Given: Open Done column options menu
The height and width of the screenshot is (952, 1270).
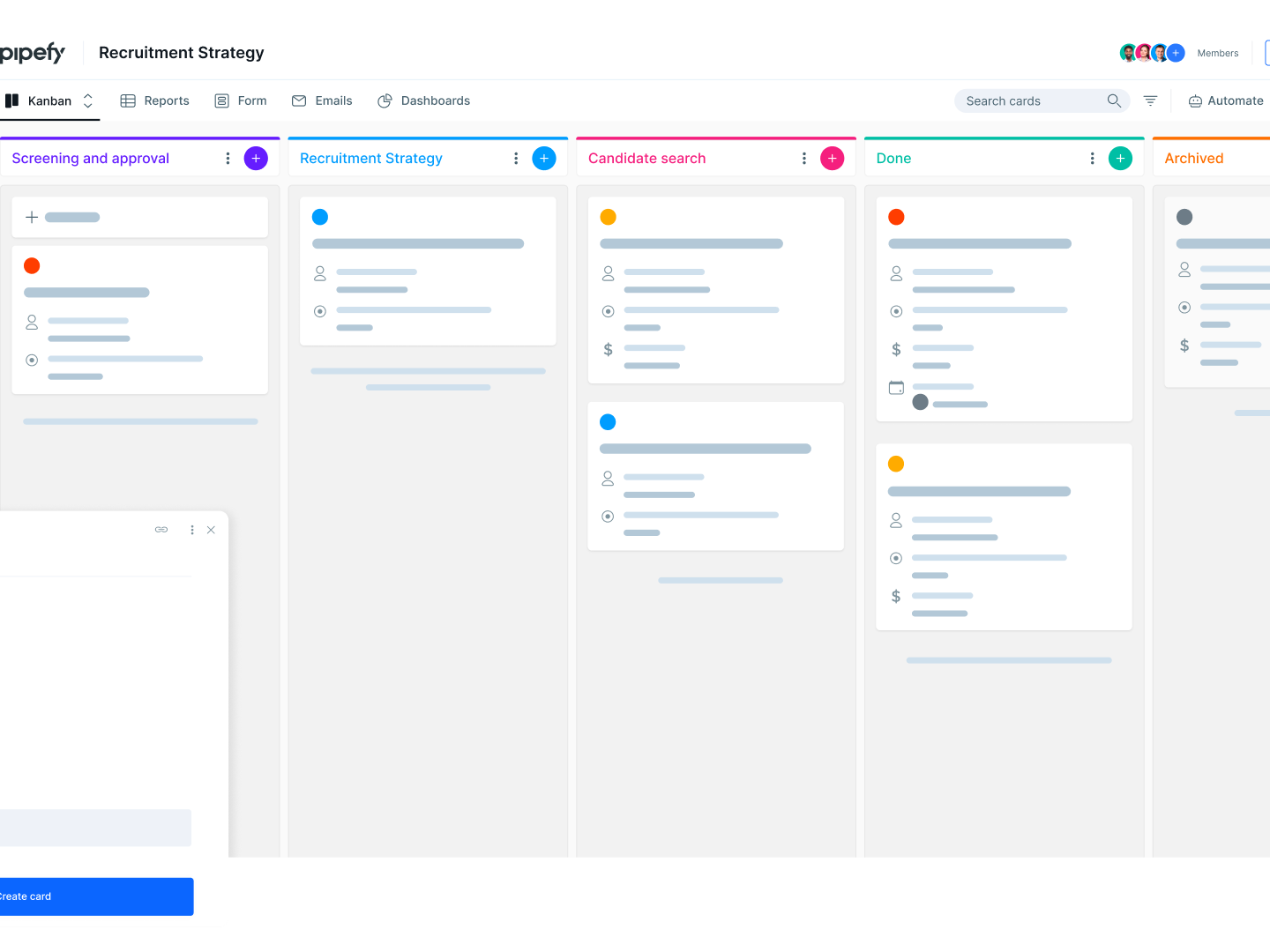Looking at the screenshot, I should click(1092, 159).
